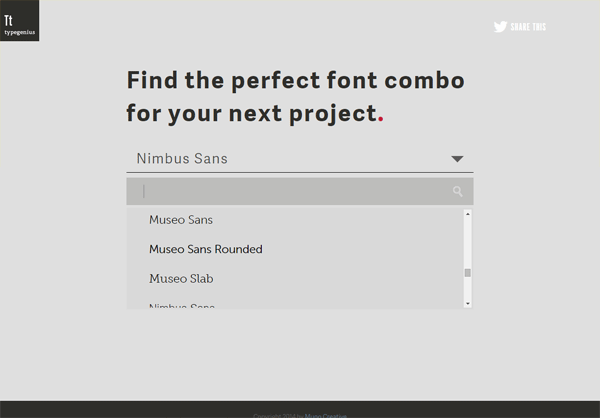Screen dimensions: 600x418
Task: Click the Typegenius logo
Action: [x=19, y=21]
